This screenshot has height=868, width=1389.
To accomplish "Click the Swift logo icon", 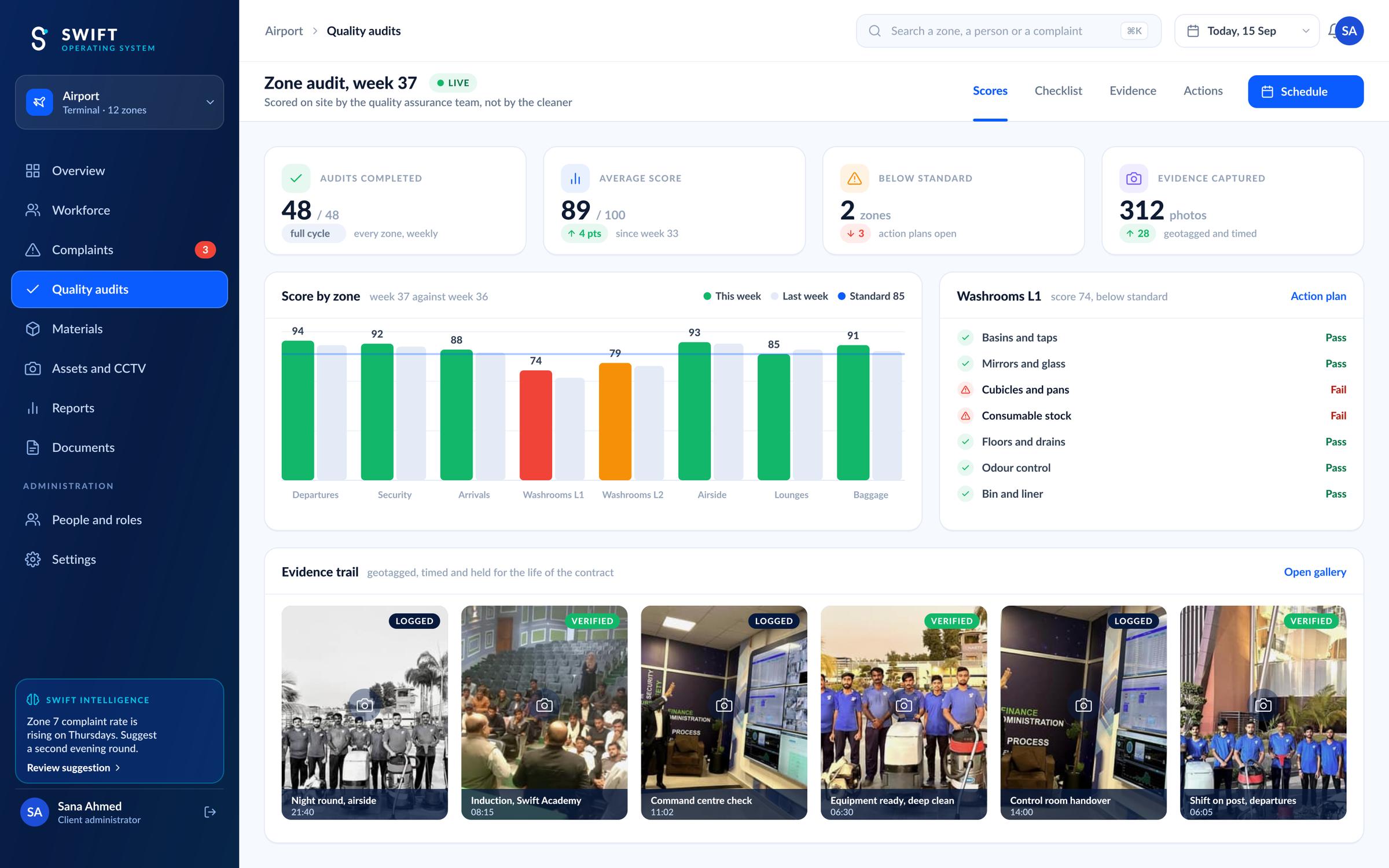I will pos(39,38).
